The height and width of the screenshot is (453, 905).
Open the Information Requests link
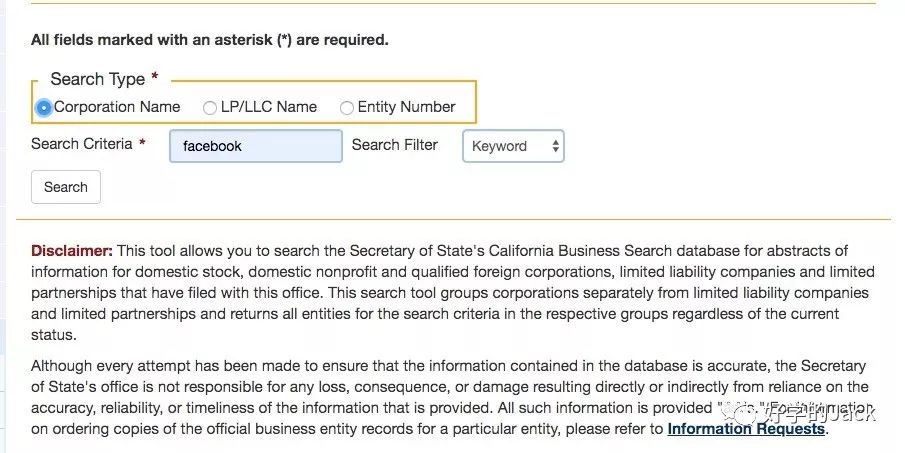pos(746,429)
